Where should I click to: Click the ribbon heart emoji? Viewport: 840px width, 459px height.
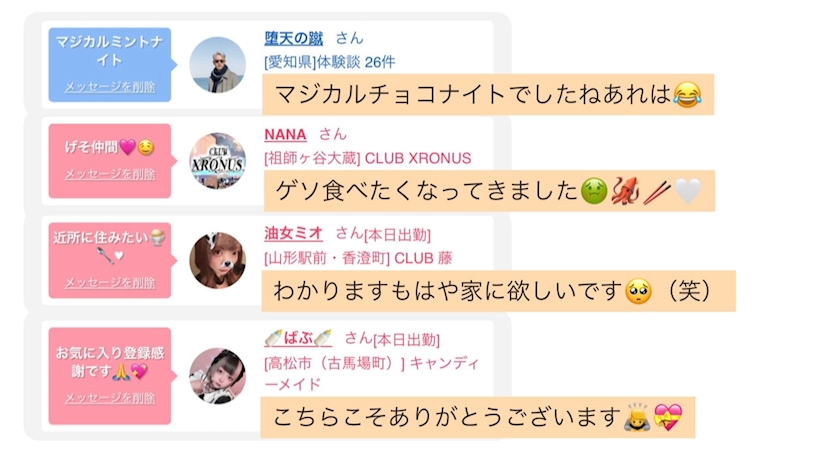point(668,418)
